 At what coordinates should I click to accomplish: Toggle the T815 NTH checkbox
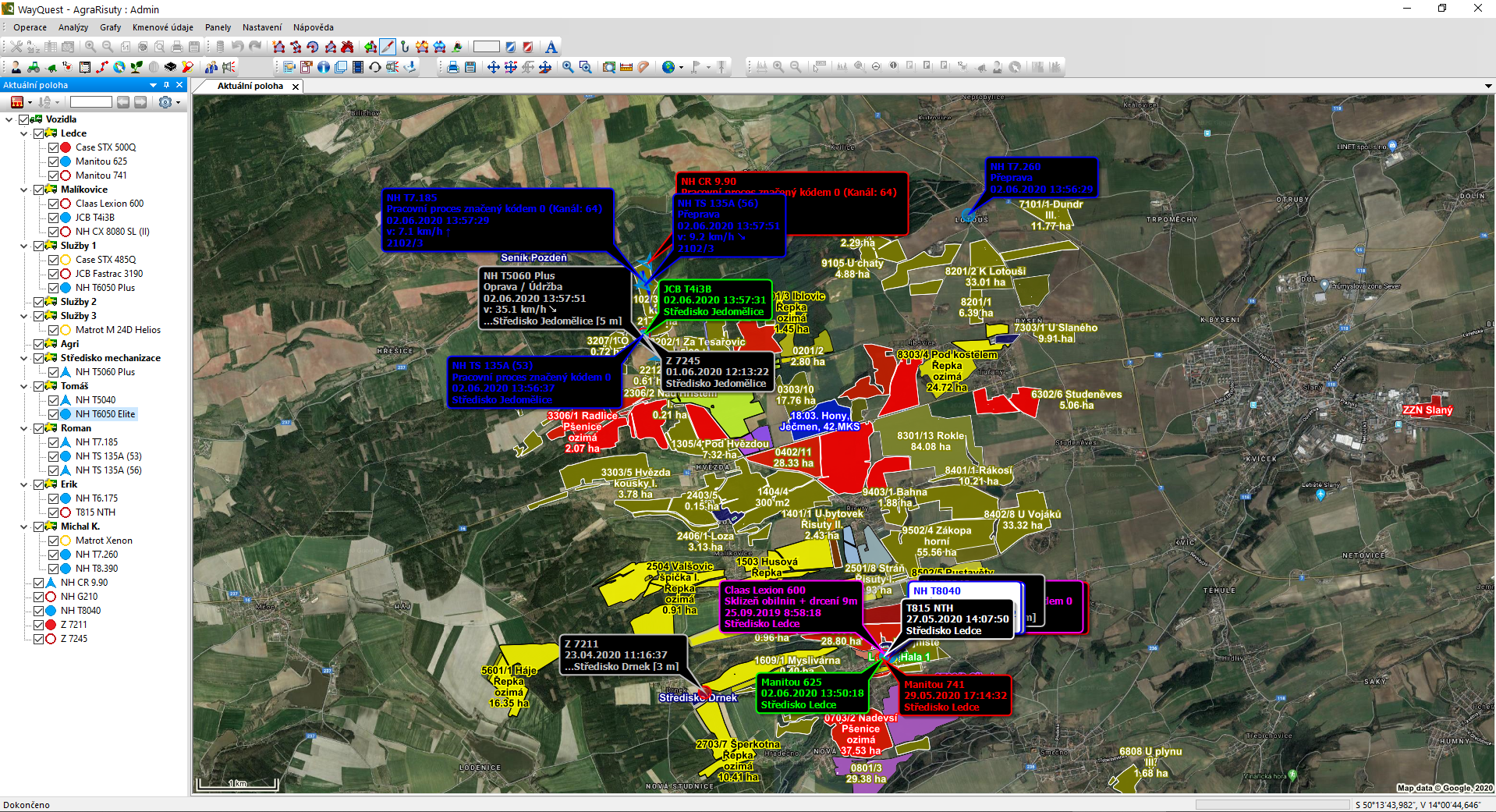(x=53, y=512)
